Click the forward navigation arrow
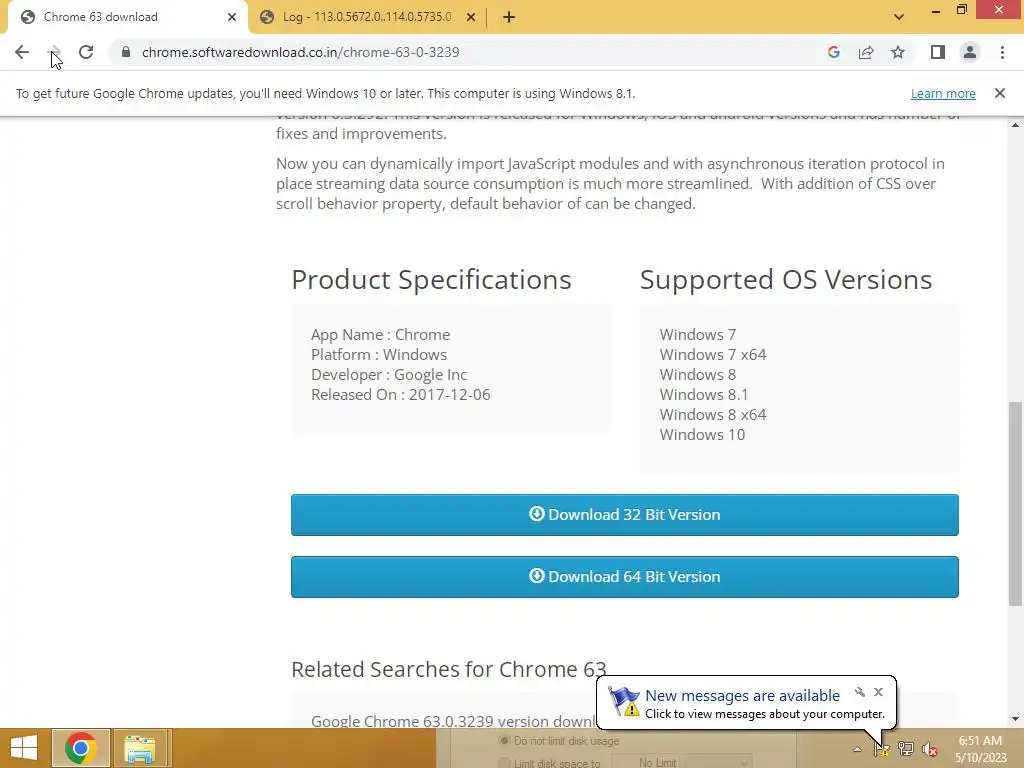This screenshot has width=1024, height=768. click(54, 52)
